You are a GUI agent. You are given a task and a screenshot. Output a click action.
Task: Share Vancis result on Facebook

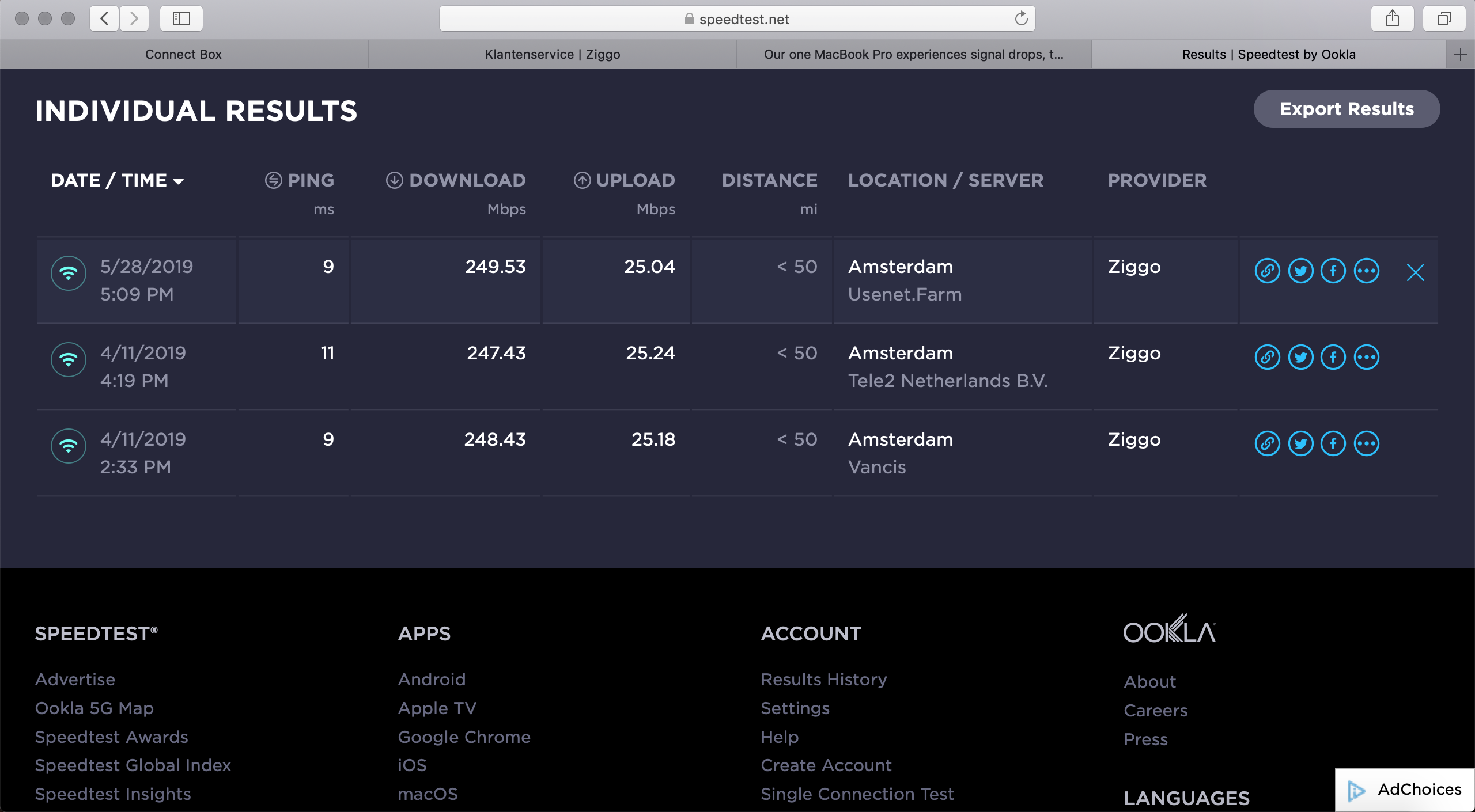coord(1333,443)
